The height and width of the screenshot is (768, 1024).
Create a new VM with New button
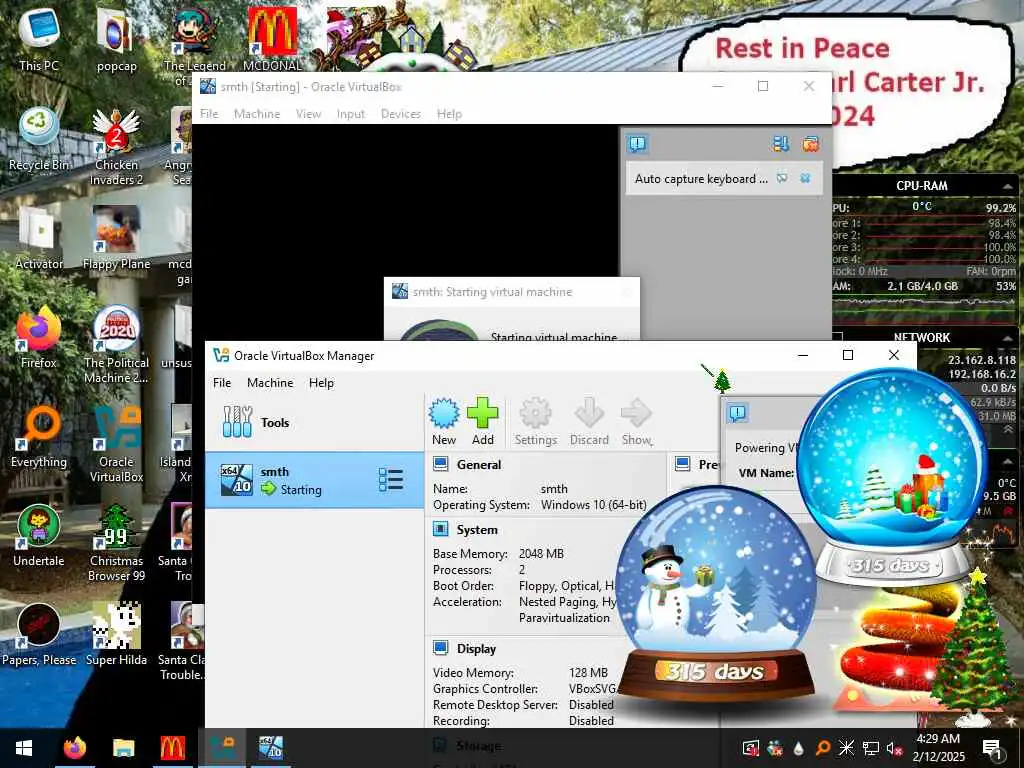click(x=444, y=422)
